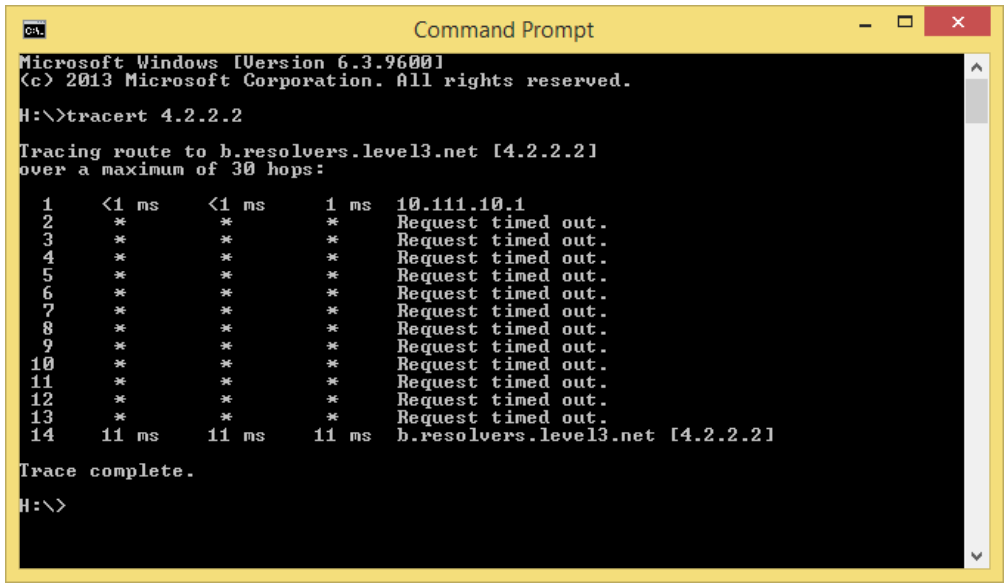
Task: Click the empty scrollbar track below thumb
Action: pyautogui.click(x=977, y=334)
